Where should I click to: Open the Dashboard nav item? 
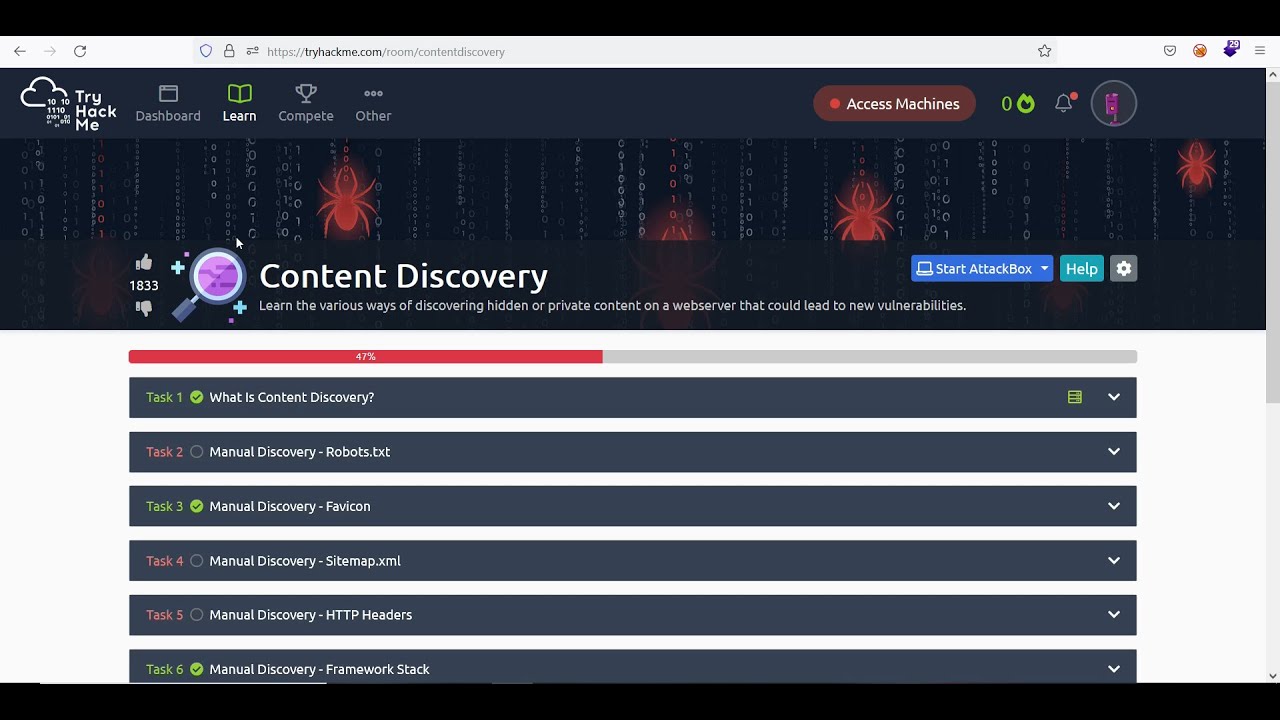point(168,104)
